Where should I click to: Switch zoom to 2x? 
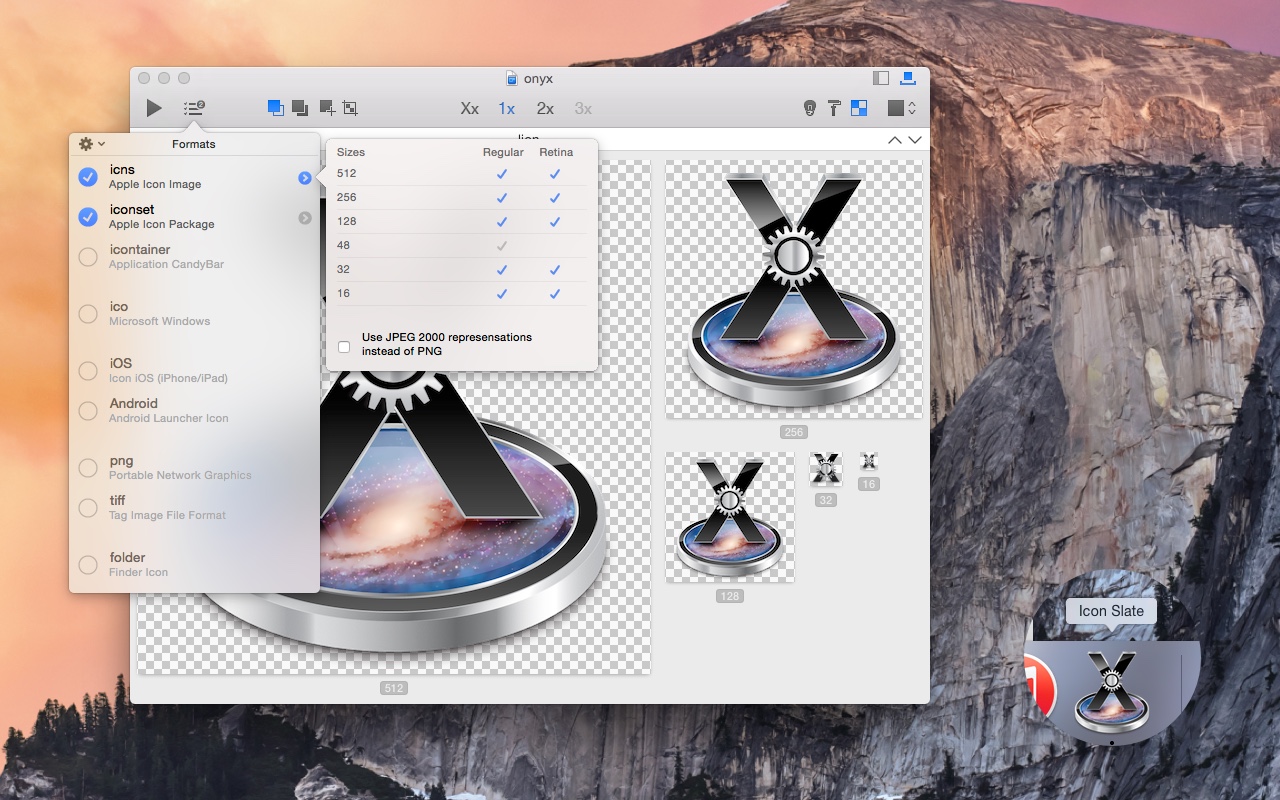click(x=543, y=108)
